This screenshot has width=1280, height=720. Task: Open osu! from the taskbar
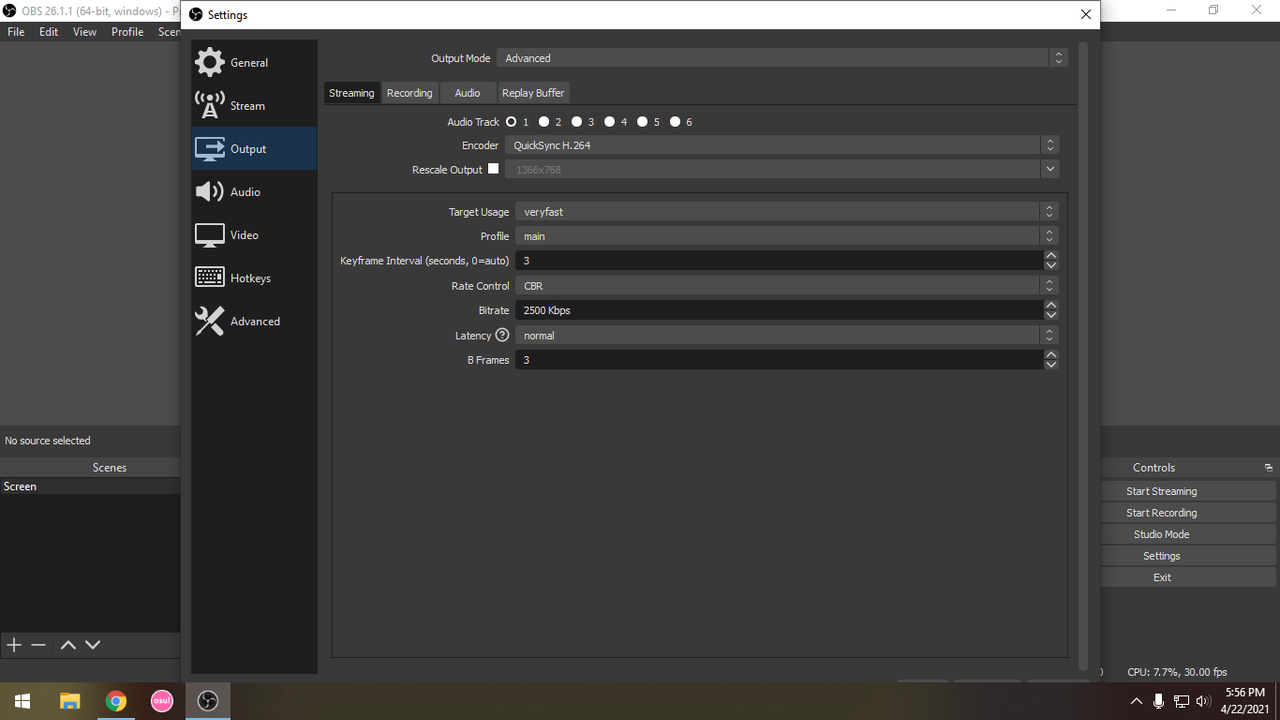click(x=162, y=701)
